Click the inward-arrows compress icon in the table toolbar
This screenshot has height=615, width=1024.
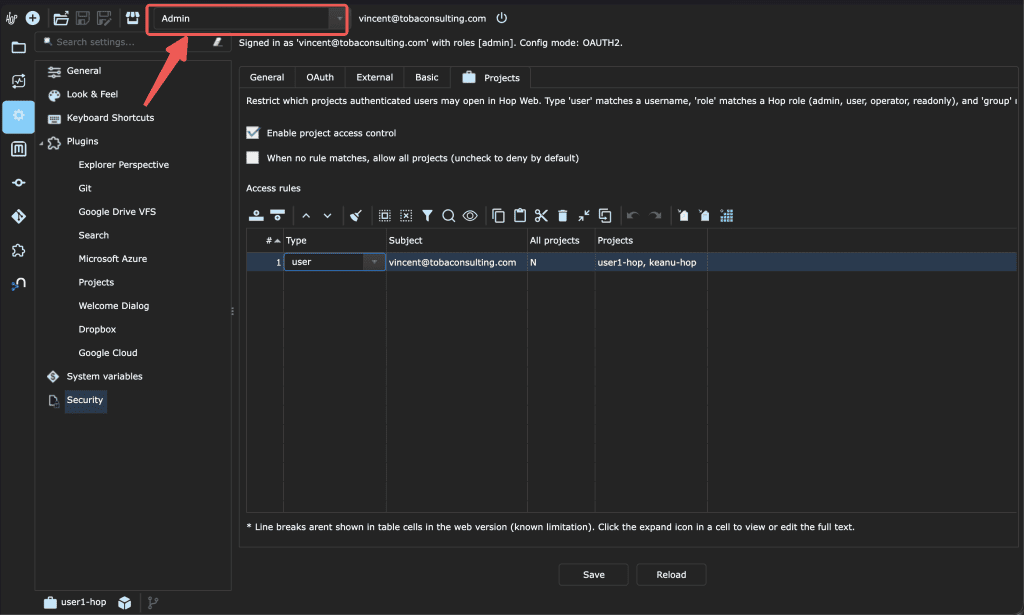coord(584,215)
